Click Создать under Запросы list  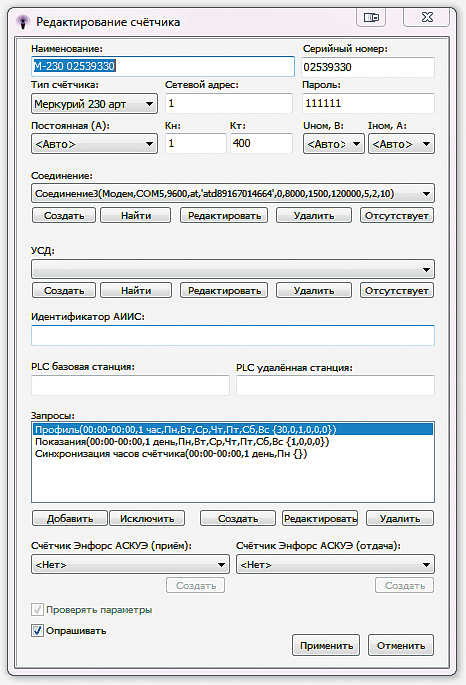[x=238, y=519]
